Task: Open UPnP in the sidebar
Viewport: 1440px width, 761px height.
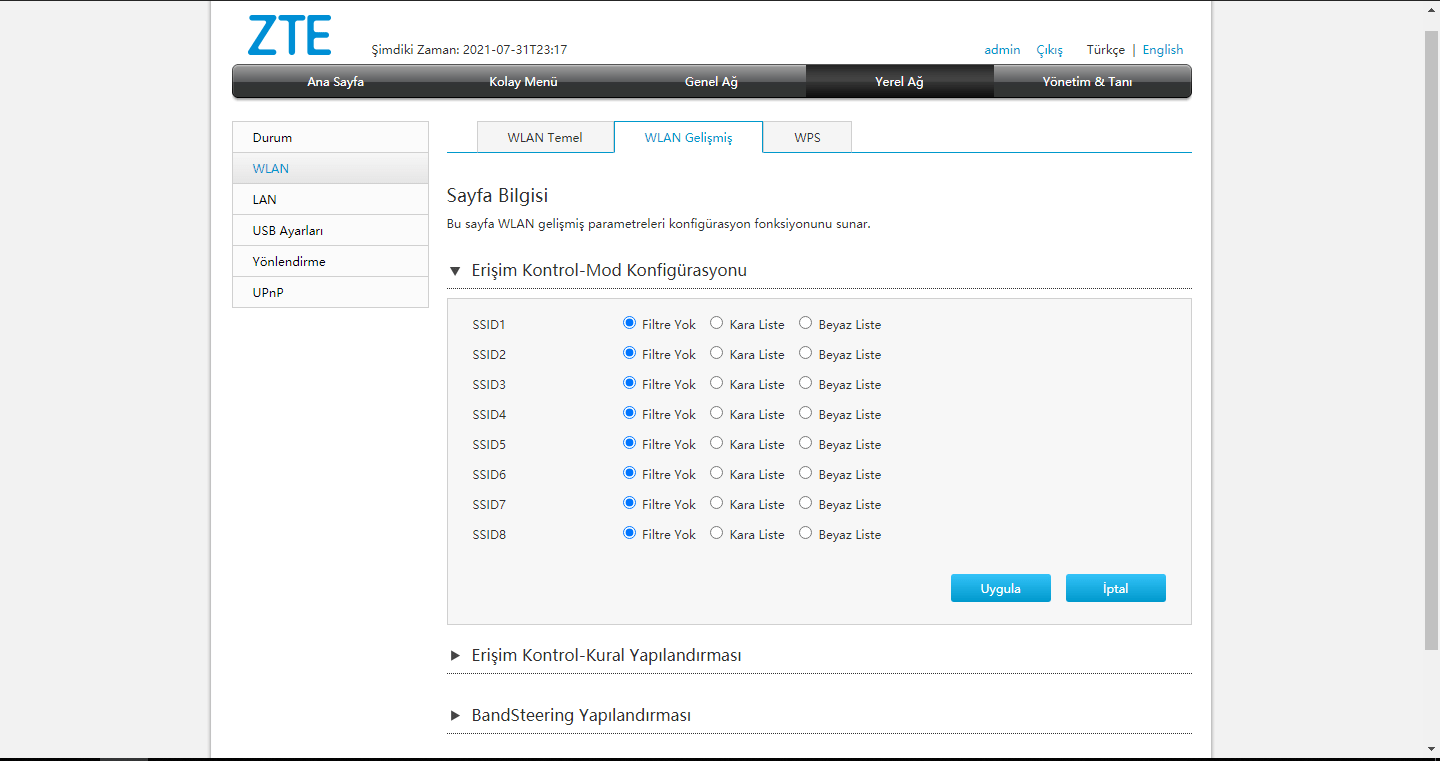Action: click(330, 292)
